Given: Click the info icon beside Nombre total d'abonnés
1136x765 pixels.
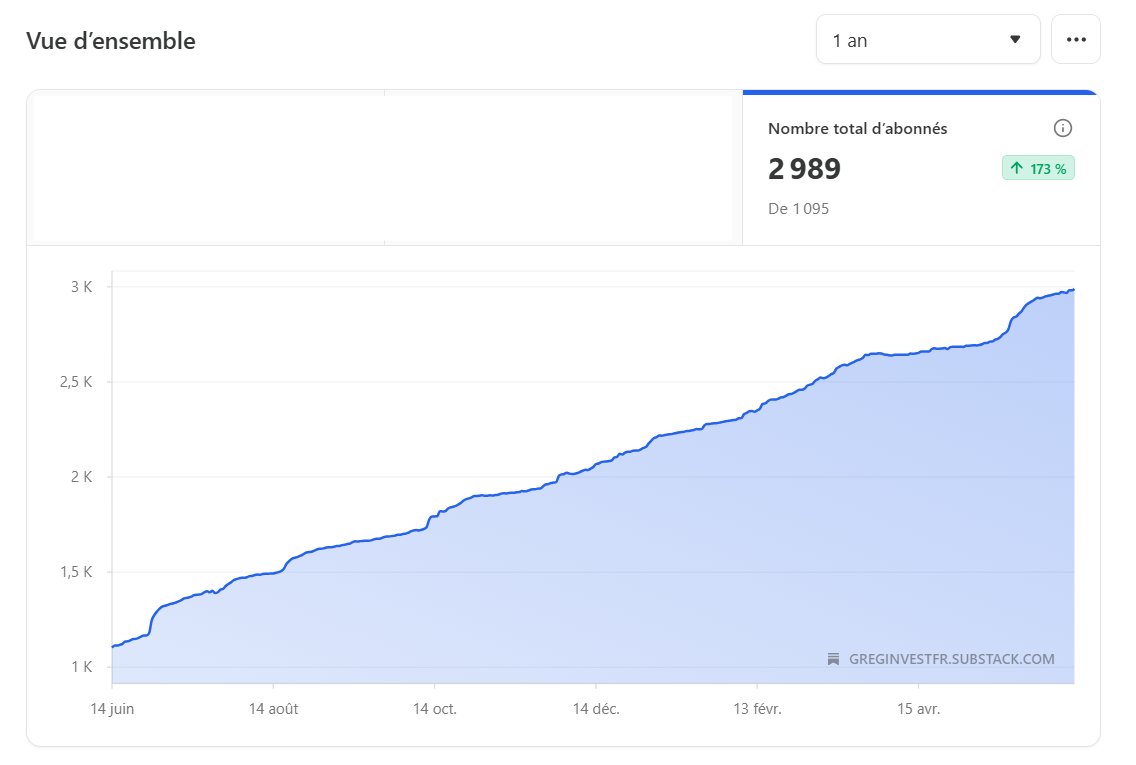Looking at the screenshot, I should [x=1062, y=128].
